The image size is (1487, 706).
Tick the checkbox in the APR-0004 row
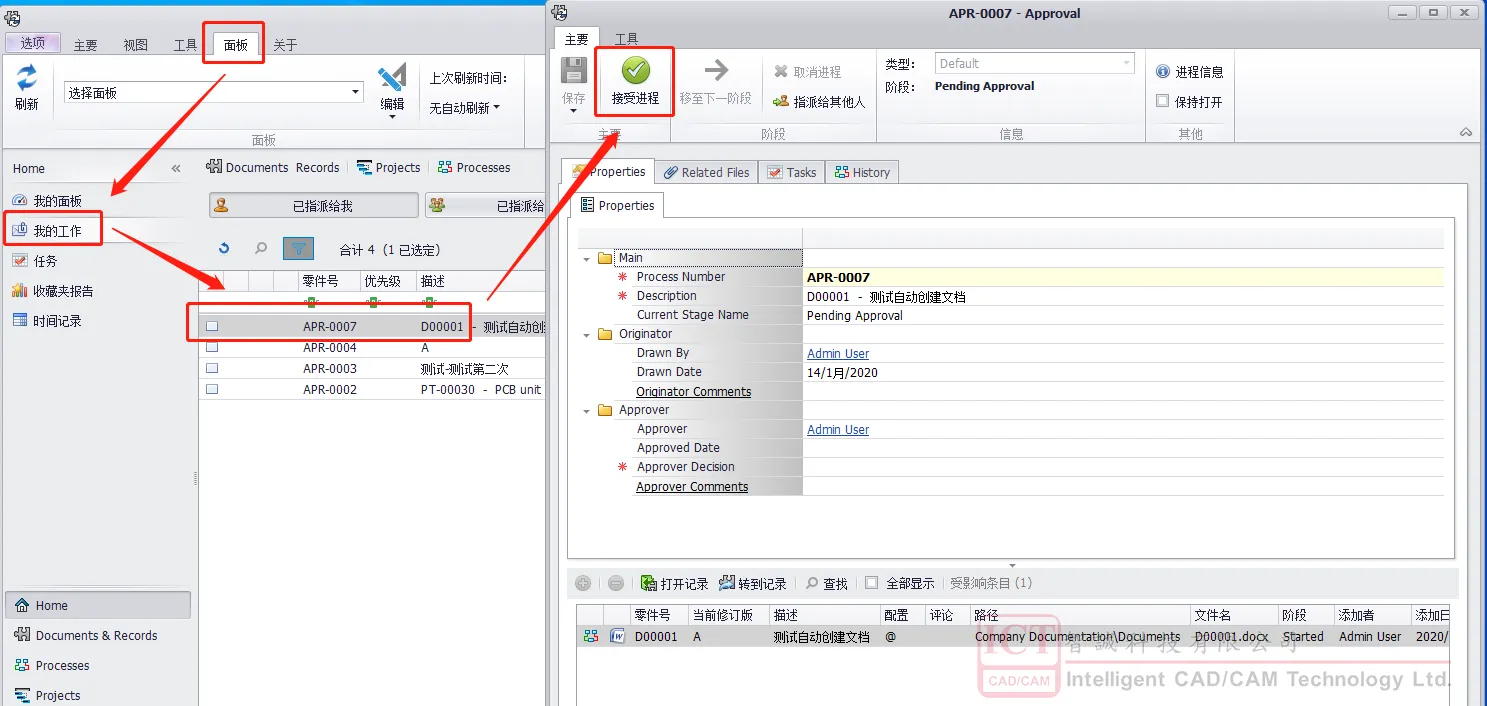(x=212, y=348)
